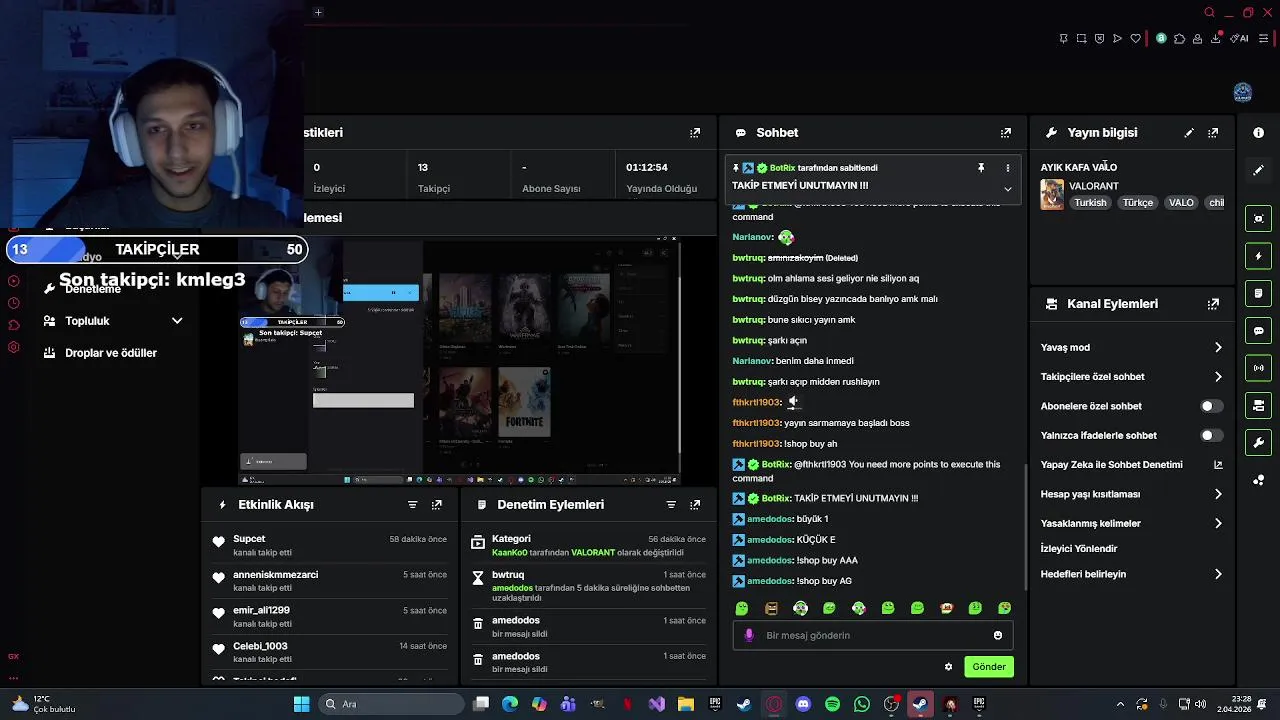Image resolution: width=1280 pixels, height=720 pixels.
Task: Open browser search icon at top right
Action: (x=1210, y=13)
